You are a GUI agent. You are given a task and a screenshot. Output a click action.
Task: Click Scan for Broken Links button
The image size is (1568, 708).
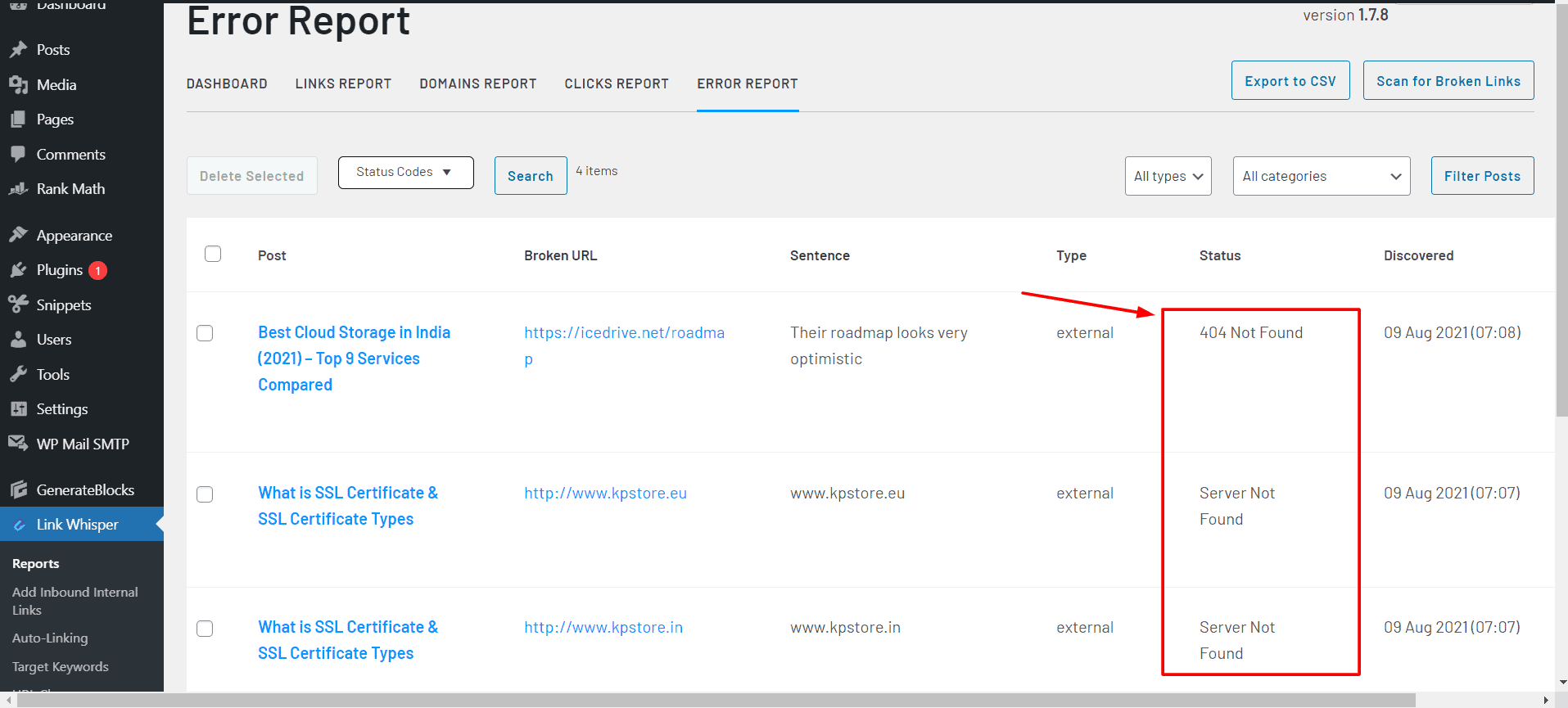(1448, 81)
